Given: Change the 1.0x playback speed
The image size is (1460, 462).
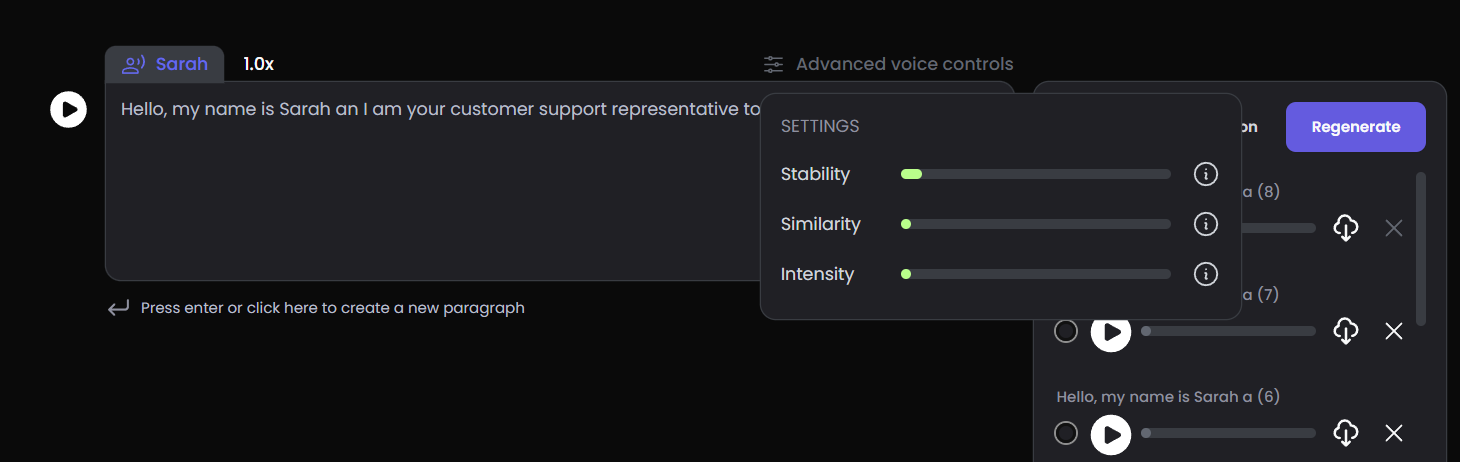Looking at the screenshot, I should click(258, 64).
